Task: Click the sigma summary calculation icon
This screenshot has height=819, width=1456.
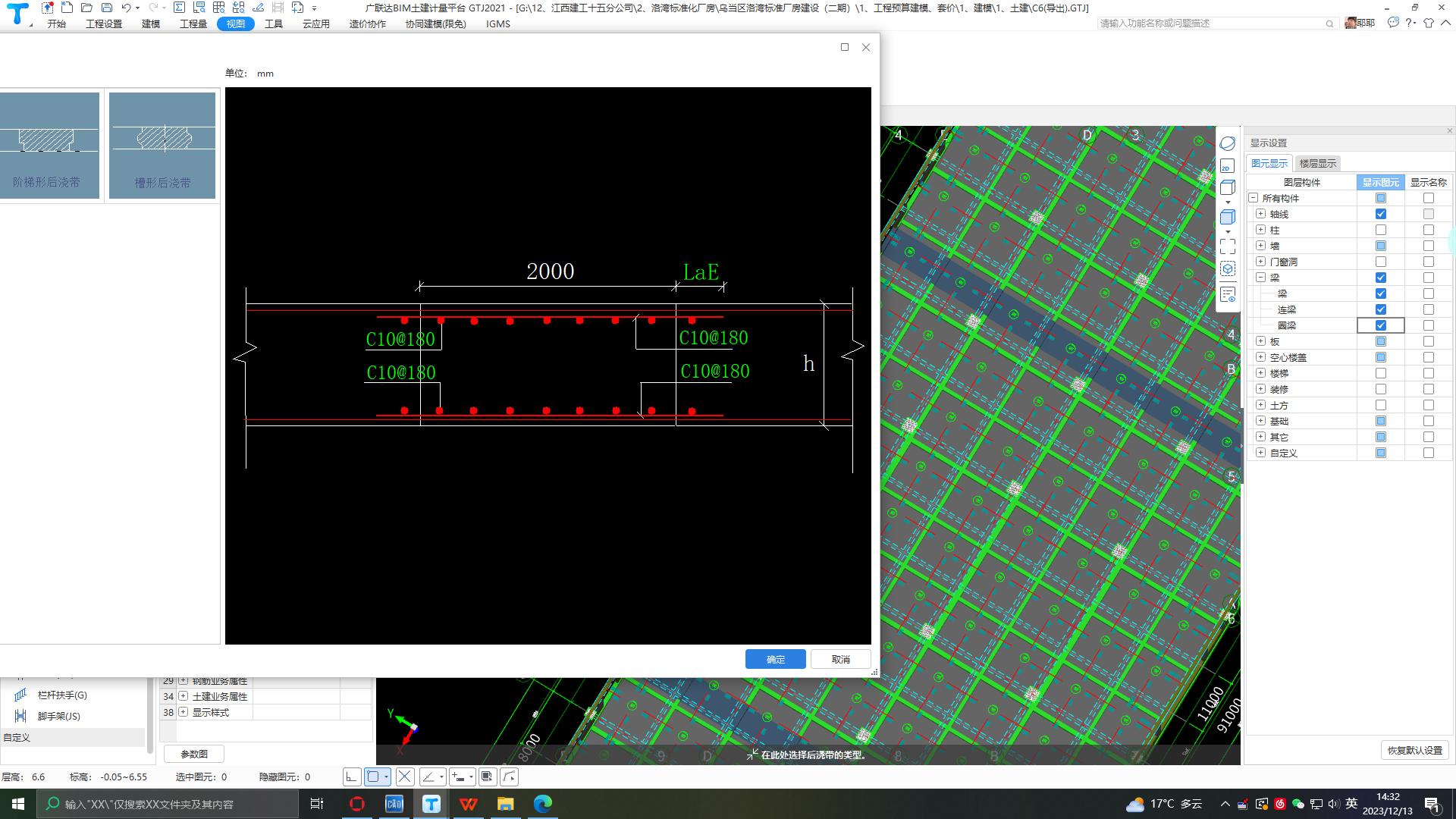Action: tap(179, 8)
